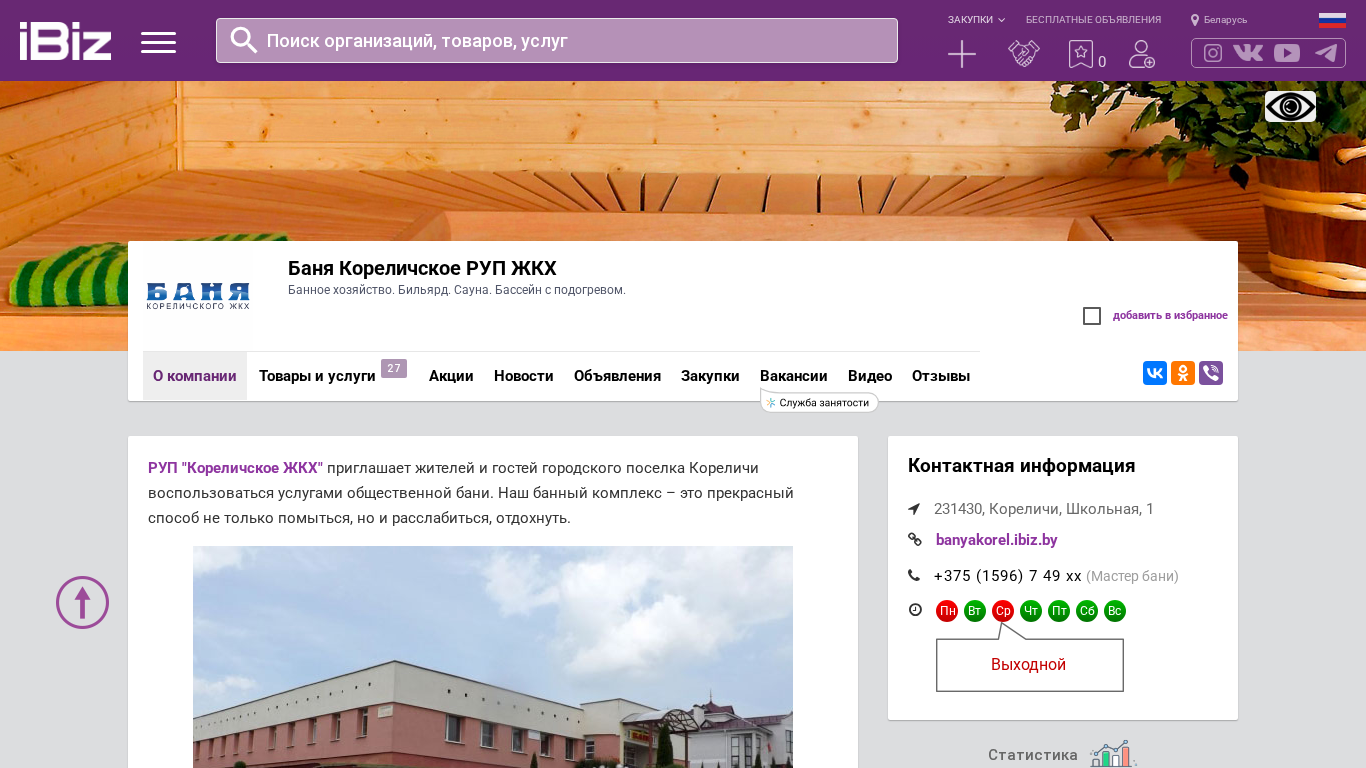The image size is (1366, 768).
Task: Switch language via Russian flag icon
Action: pyautogui.click(x=1332, y=20)
